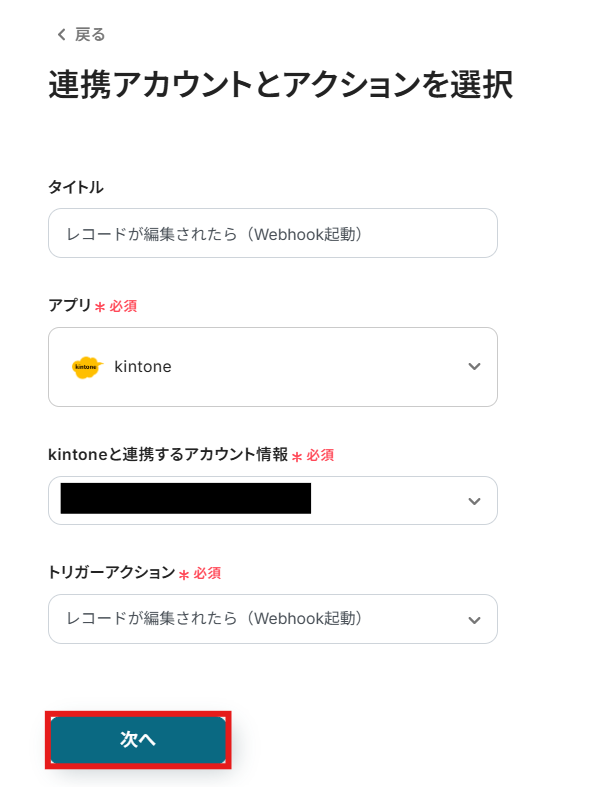Click the redacted account selection box
The width and height of the screenshot is (601, 787).
(186, 498)
